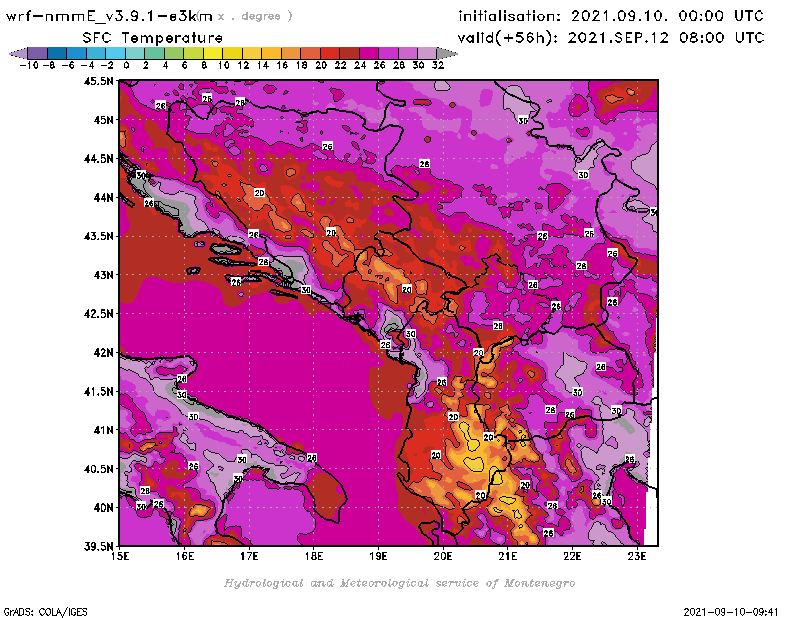This screenshot has width=800, height=618.
Task: Click the 'GrADS: COLA/IGES' credit
Action: pos(45,612)
